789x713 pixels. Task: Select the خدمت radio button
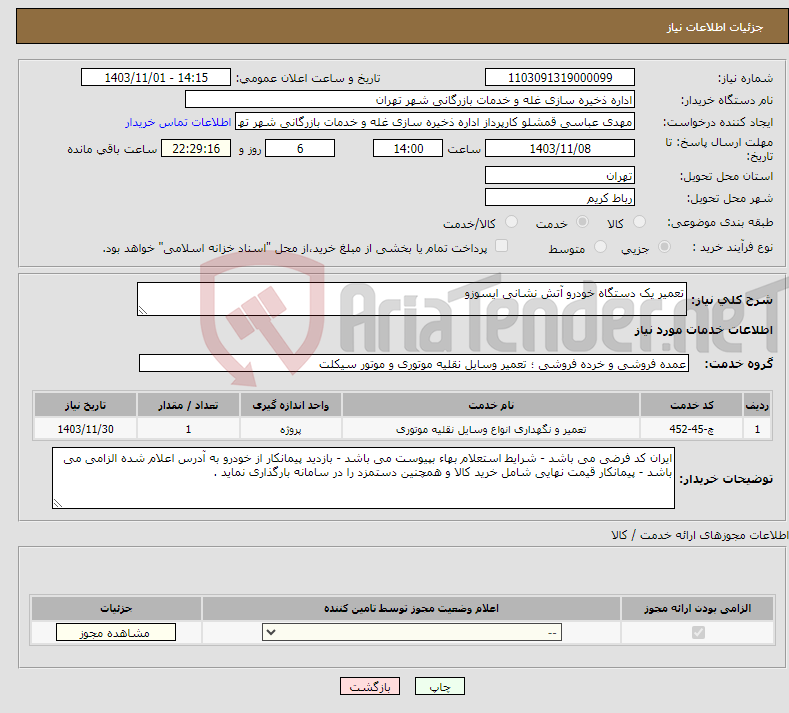[x=582, y=222]
